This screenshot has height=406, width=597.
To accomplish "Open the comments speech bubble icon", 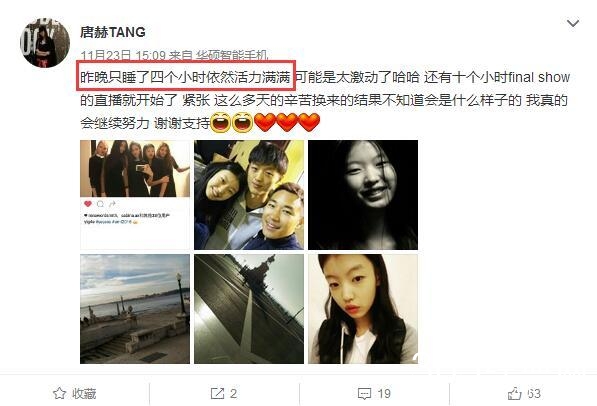I will point(364,394).
